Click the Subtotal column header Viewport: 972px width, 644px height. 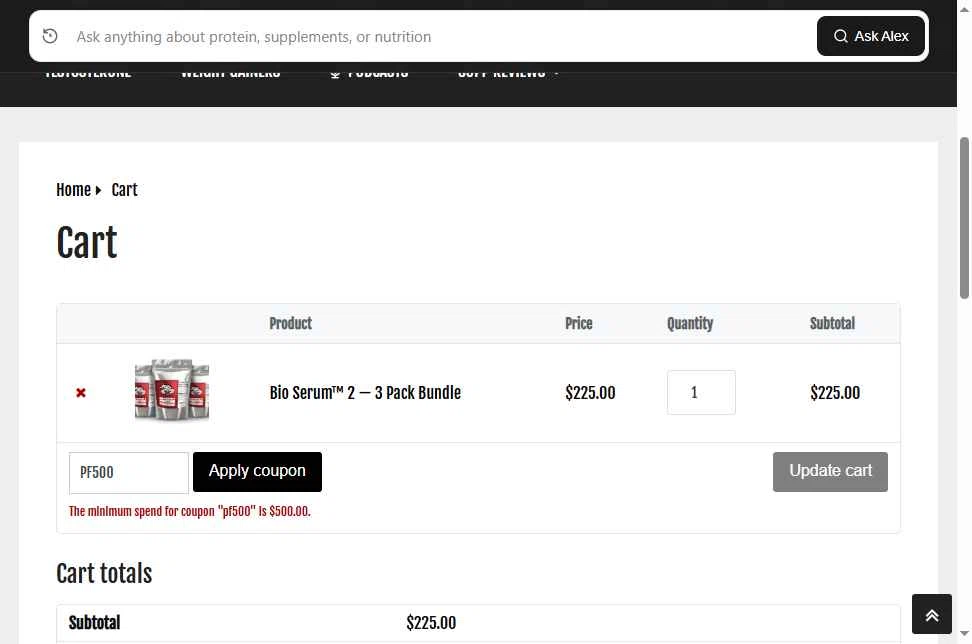pyautogui.click(x=832, y=324)
